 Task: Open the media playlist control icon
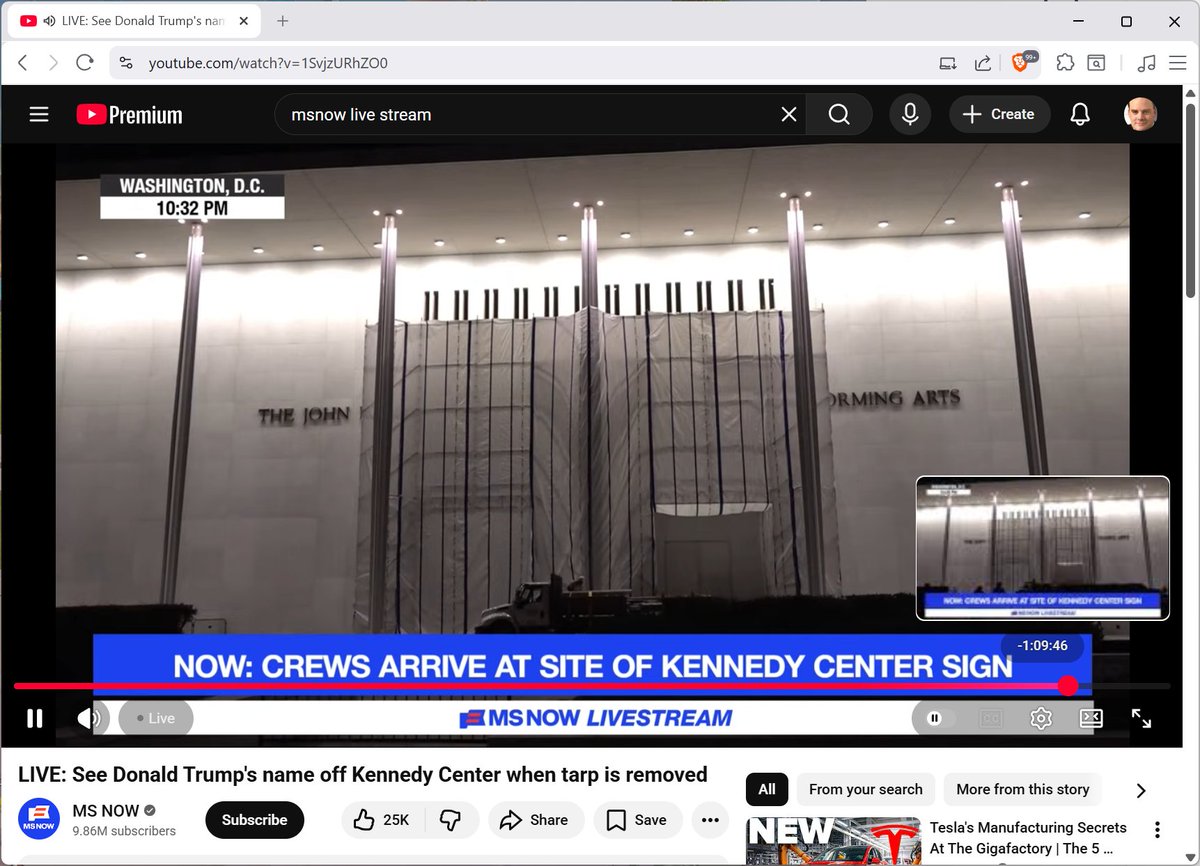point(1147,63)
